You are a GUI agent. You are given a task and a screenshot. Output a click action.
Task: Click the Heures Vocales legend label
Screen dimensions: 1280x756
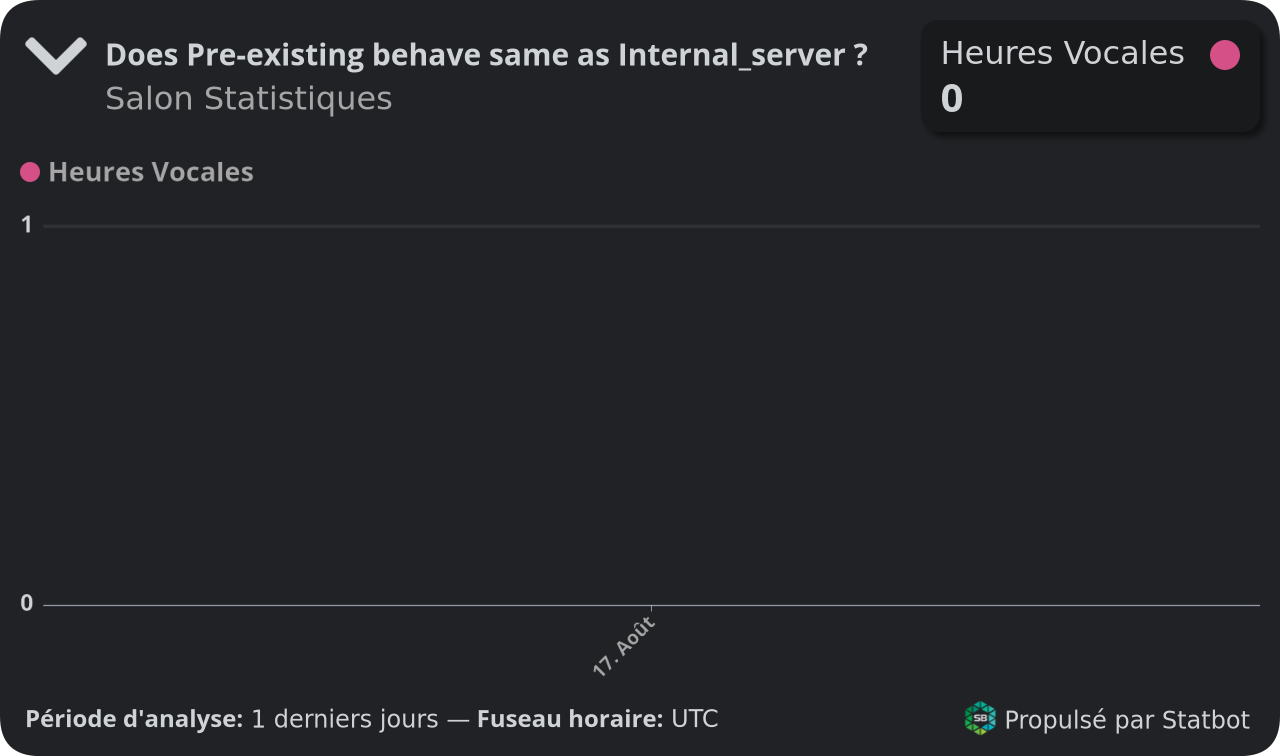151,172
